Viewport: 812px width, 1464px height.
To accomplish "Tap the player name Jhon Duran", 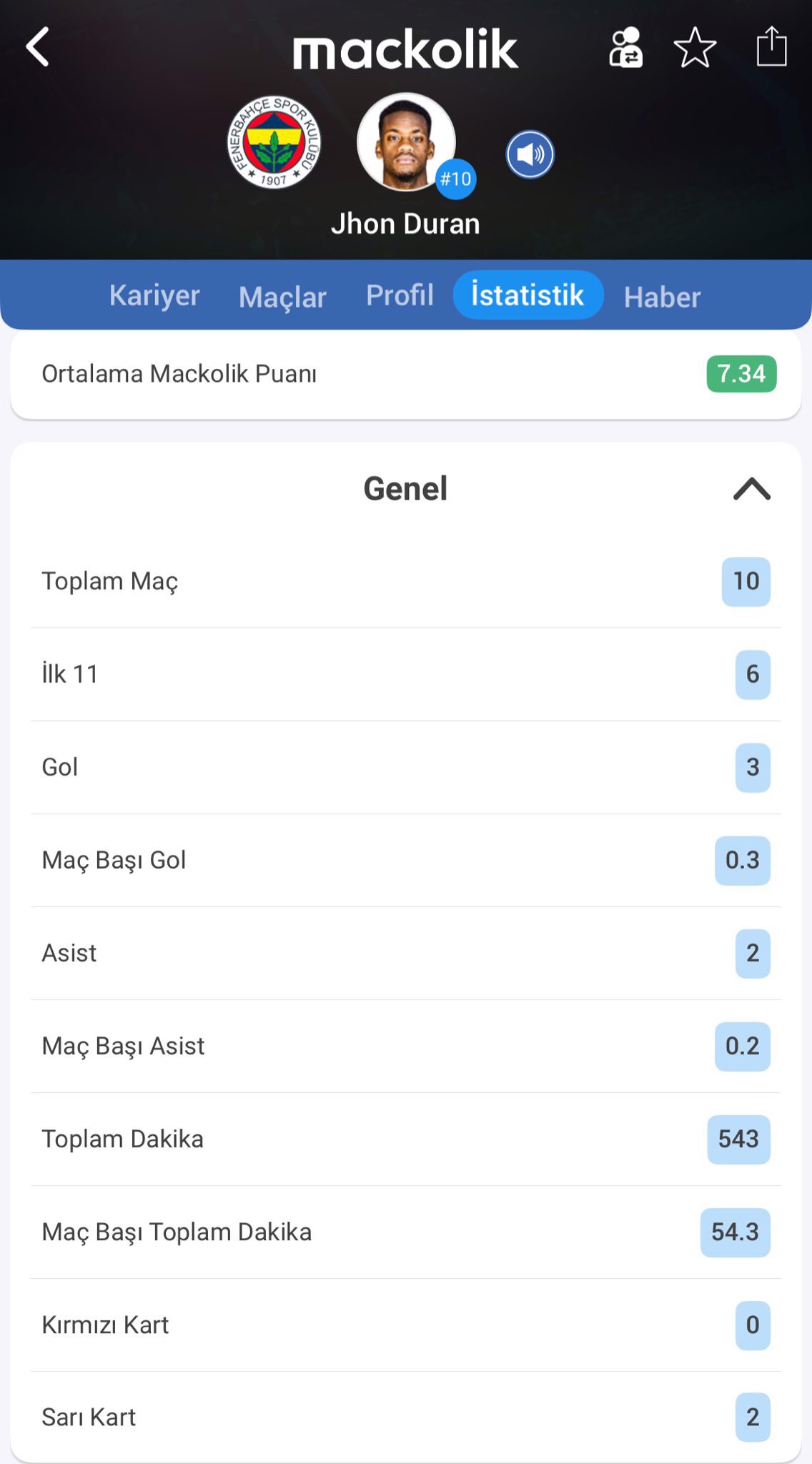I will tap(405, 224).
